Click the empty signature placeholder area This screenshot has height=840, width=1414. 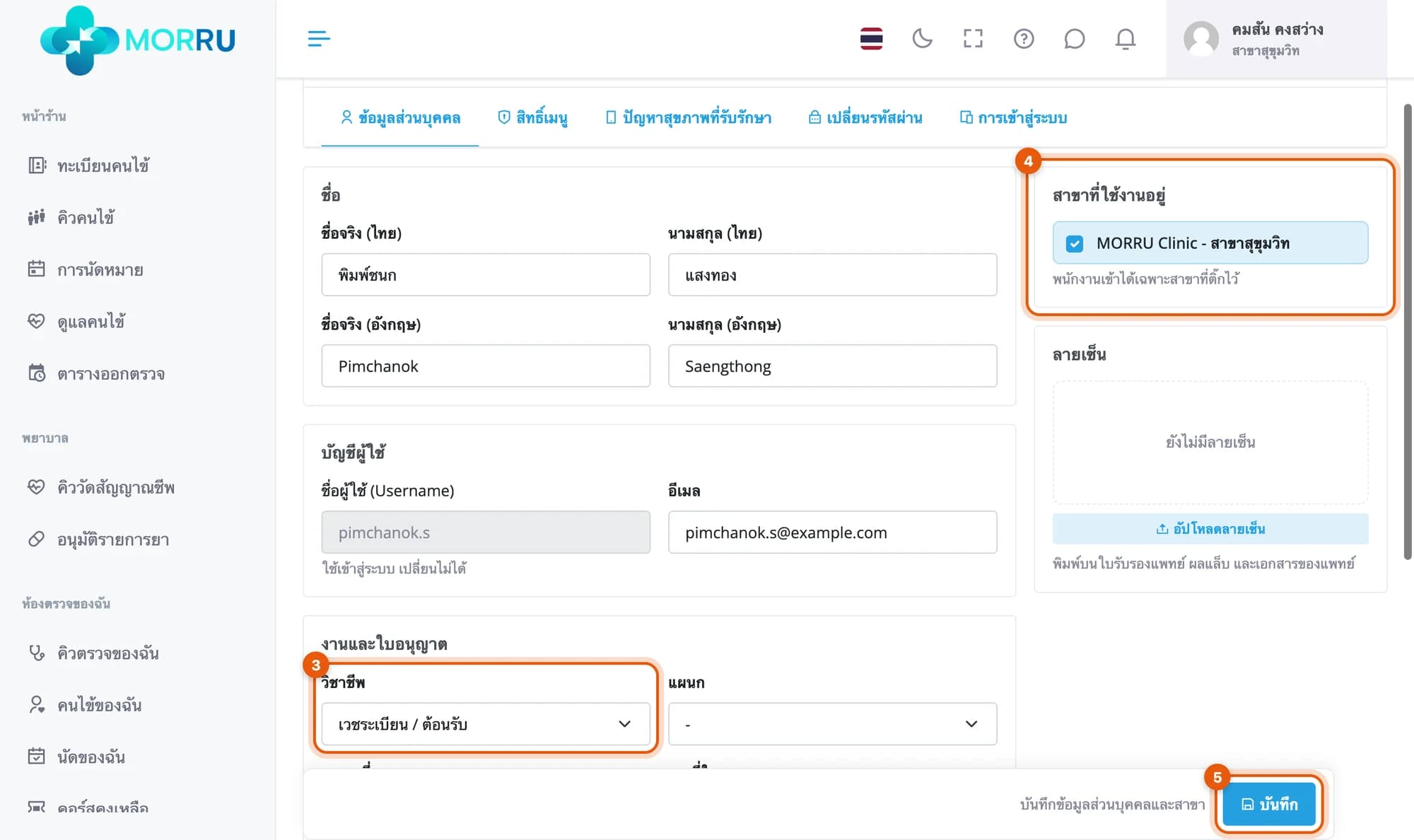[x=1210, y=443]
